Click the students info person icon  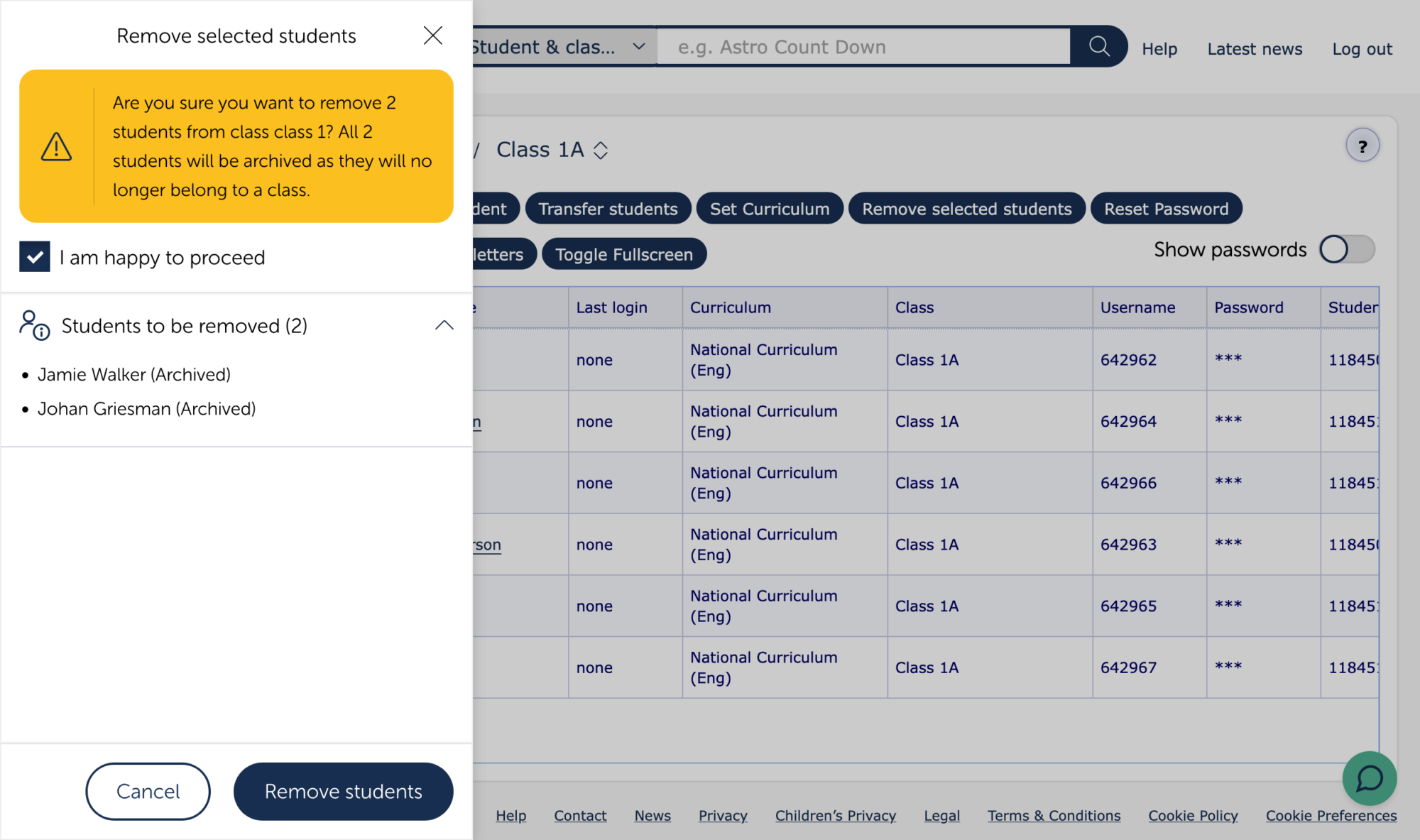click(34, 325)
